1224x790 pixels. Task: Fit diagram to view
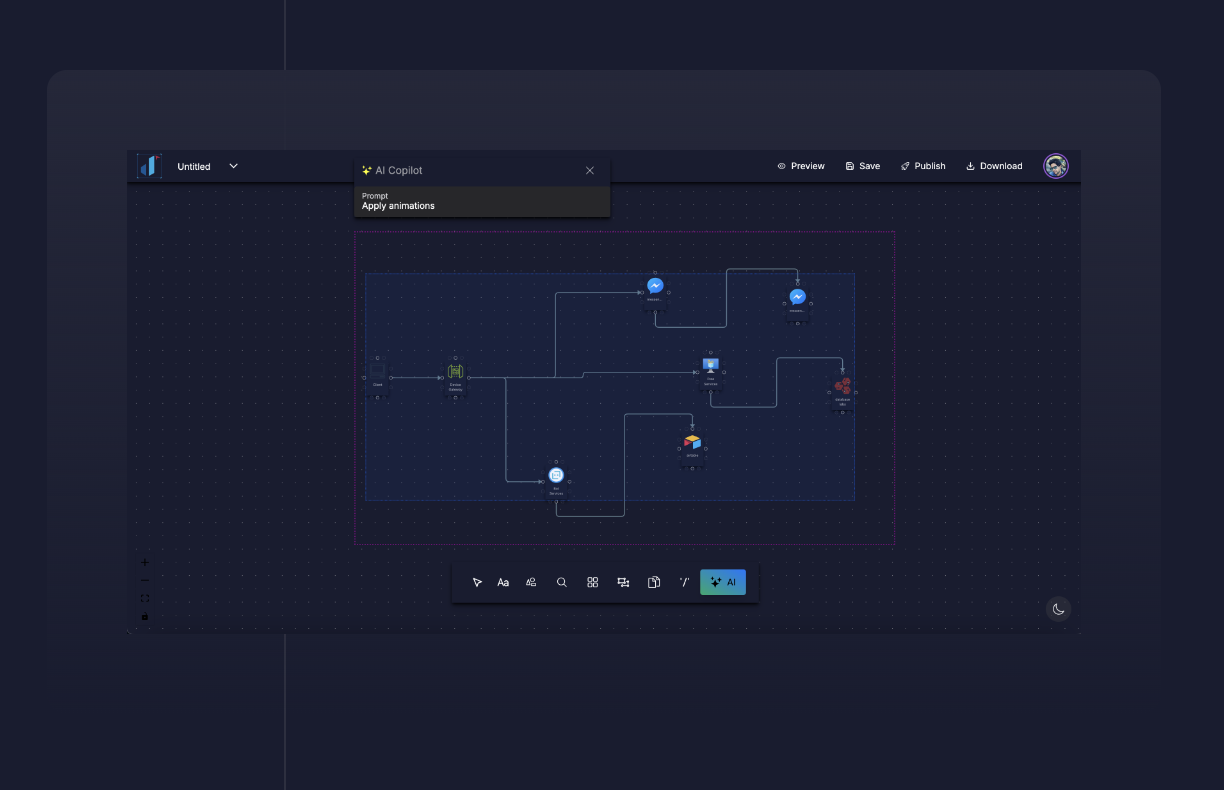tap(145, 598)
